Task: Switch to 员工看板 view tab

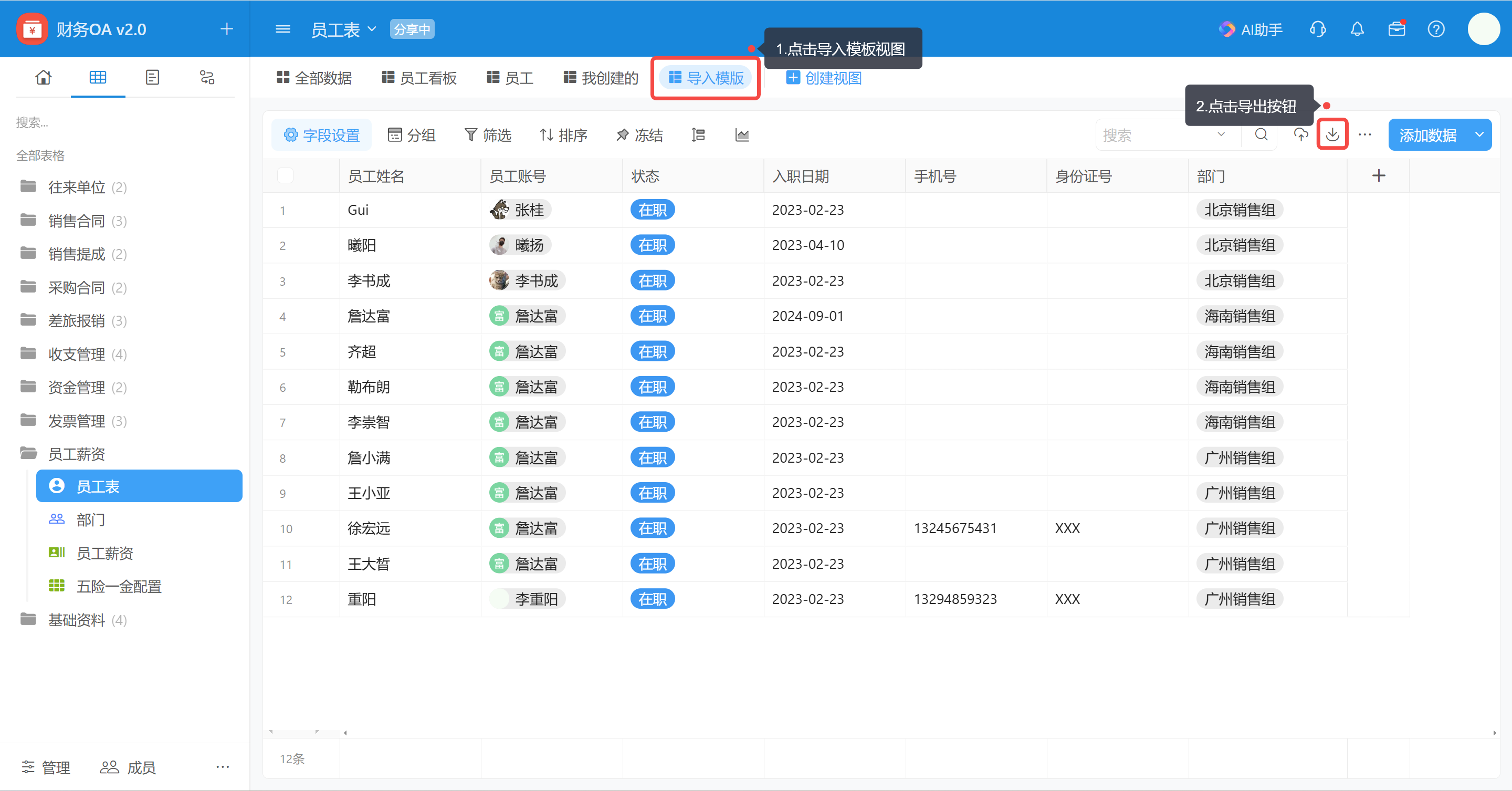Action: [419, 78]
